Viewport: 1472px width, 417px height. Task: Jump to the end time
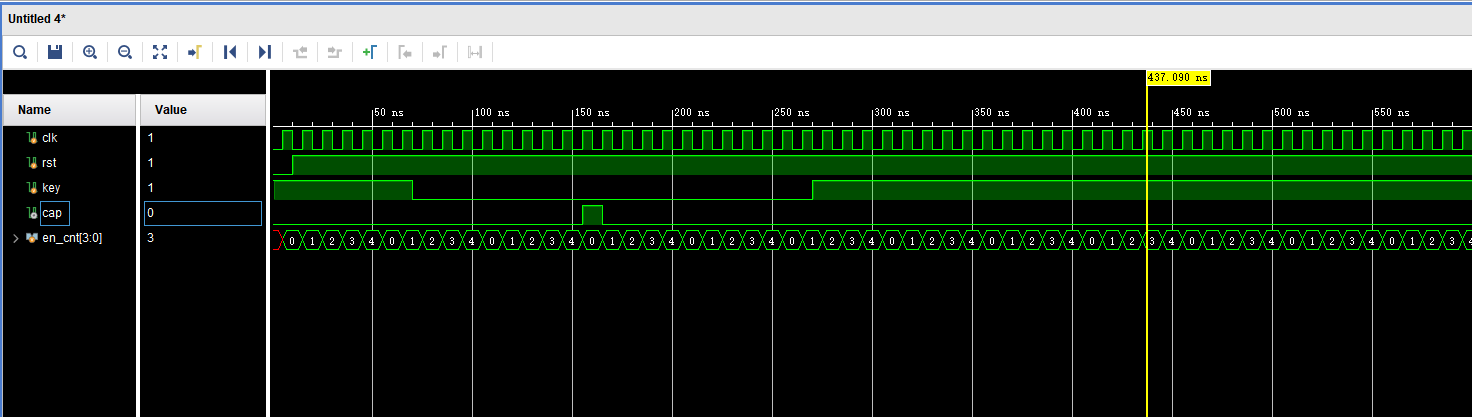coord(264,52)
